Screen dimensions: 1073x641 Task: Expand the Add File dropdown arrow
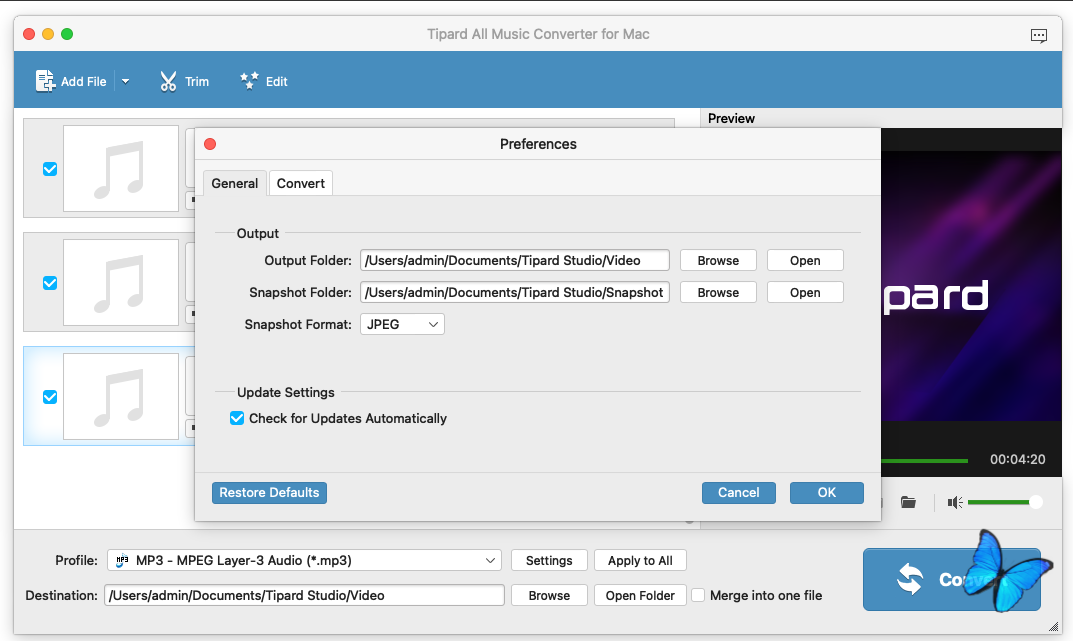tap(125, 81)
